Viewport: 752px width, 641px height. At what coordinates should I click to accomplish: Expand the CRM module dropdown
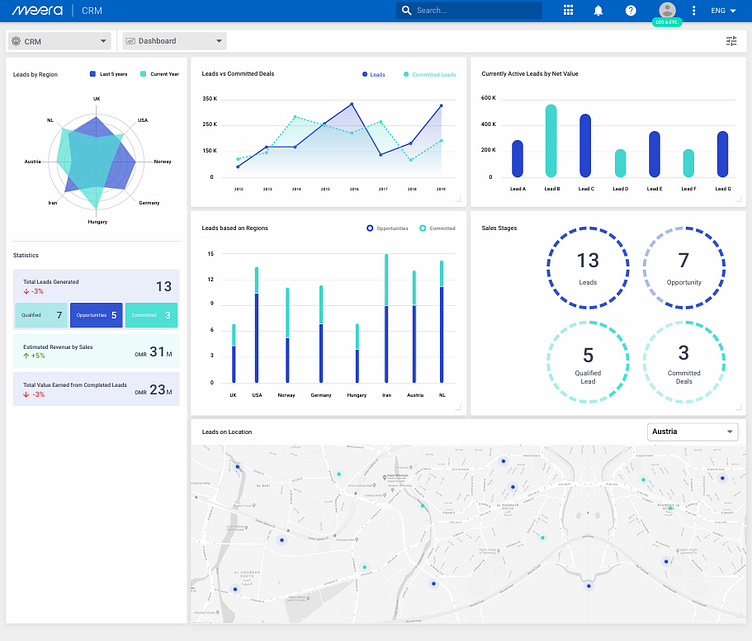tap(60, 41)
